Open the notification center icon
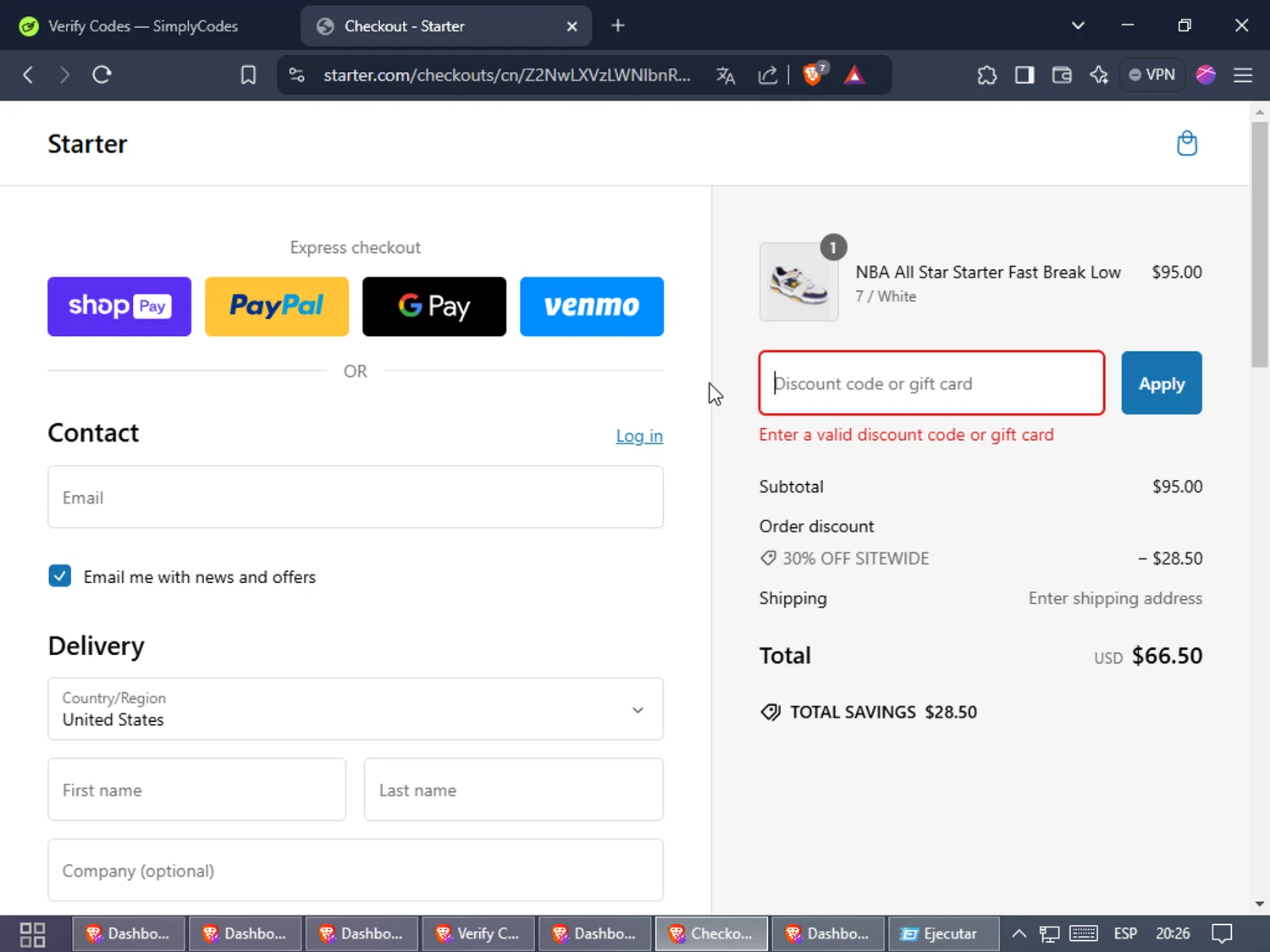Viewport: 1270px width, 952px height. point(1222,934)
